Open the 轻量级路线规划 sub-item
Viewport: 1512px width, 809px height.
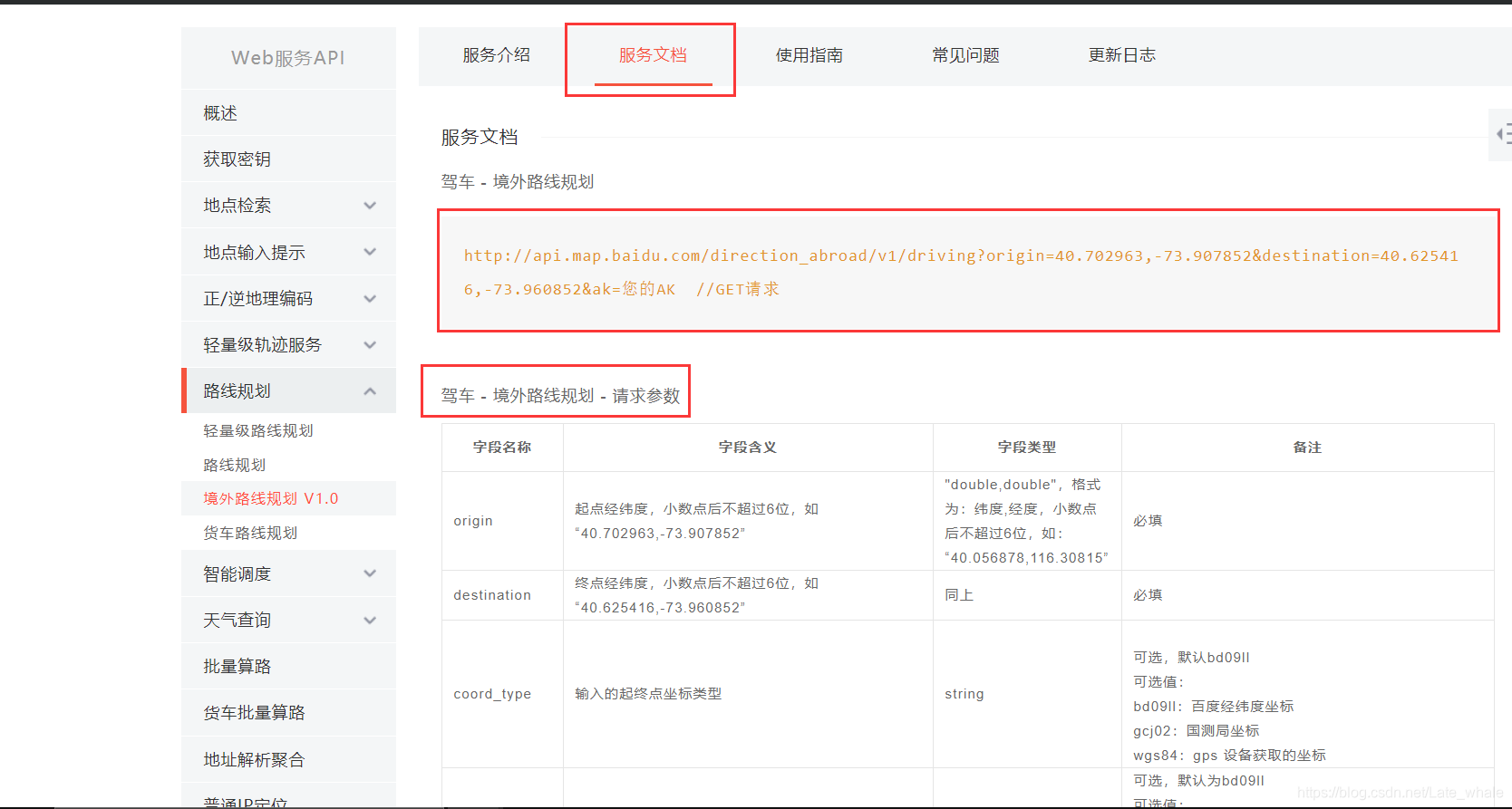[258, 430]
